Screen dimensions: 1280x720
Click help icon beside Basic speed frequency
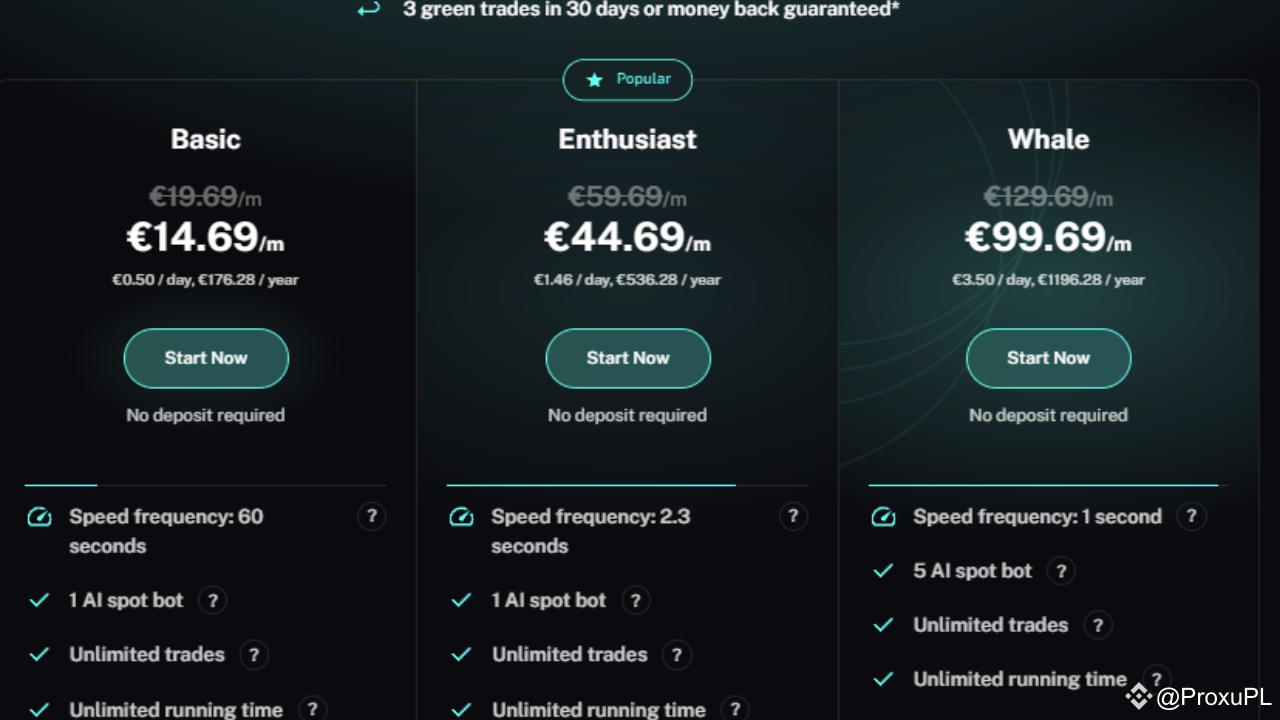tap(371, 516)
